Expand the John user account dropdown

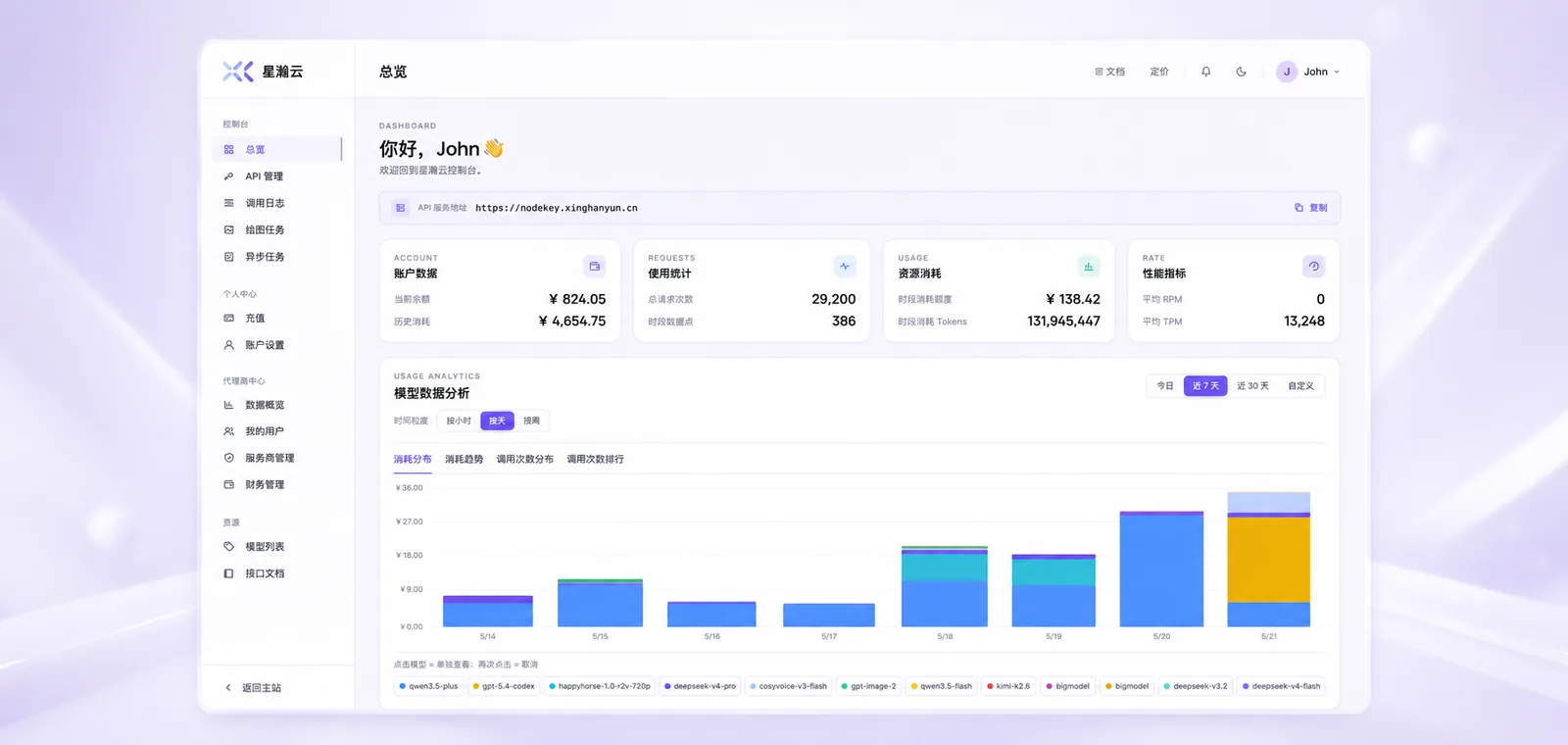pos(1308,72)
